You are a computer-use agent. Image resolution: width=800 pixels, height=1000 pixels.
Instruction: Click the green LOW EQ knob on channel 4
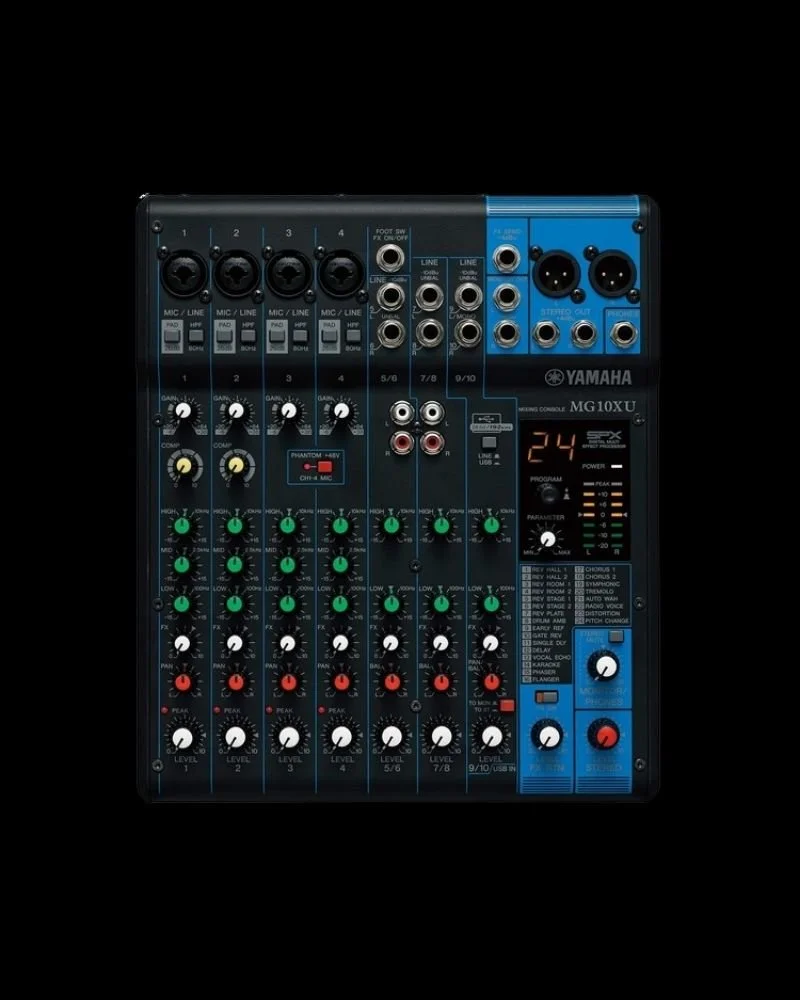tap(340, 603)
